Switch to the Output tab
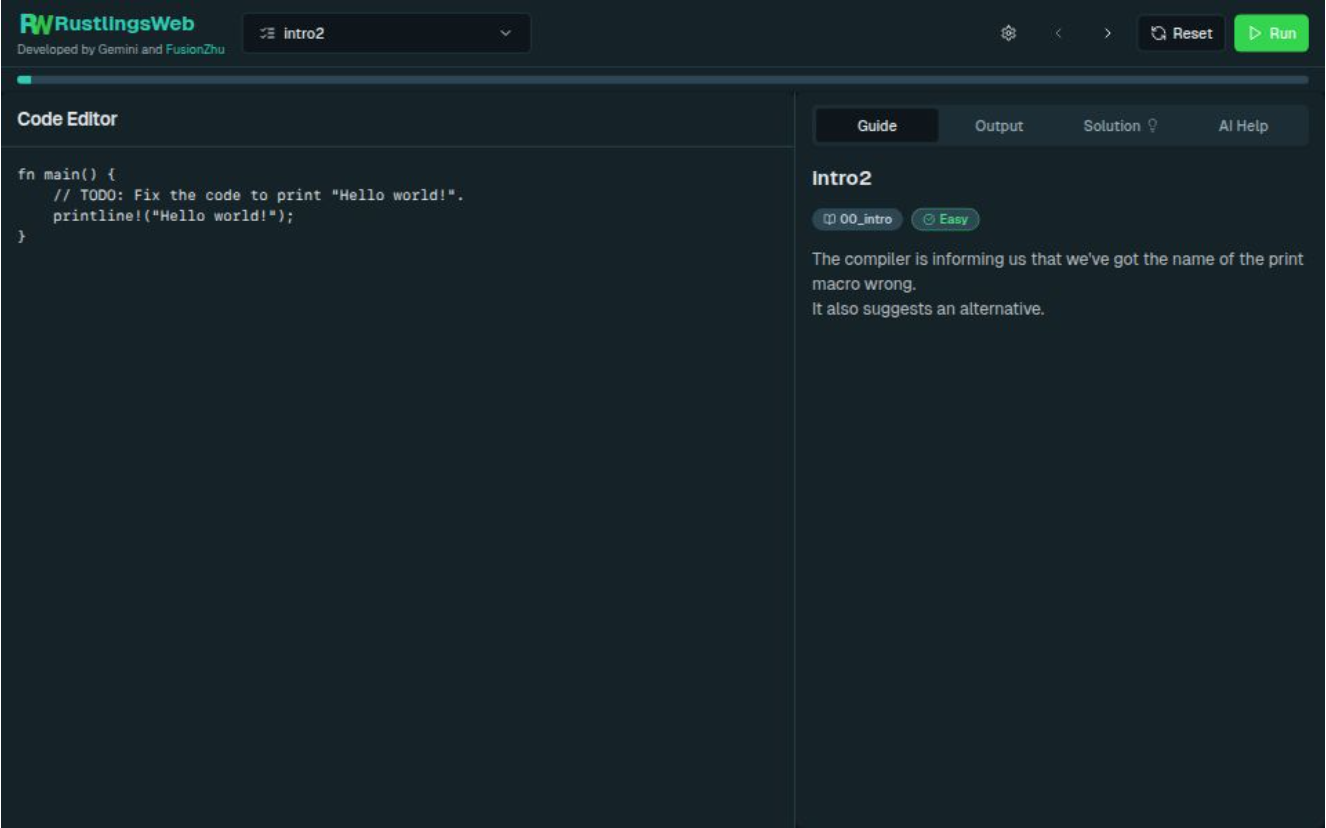 pyautogui.click(x=998, y=126)
